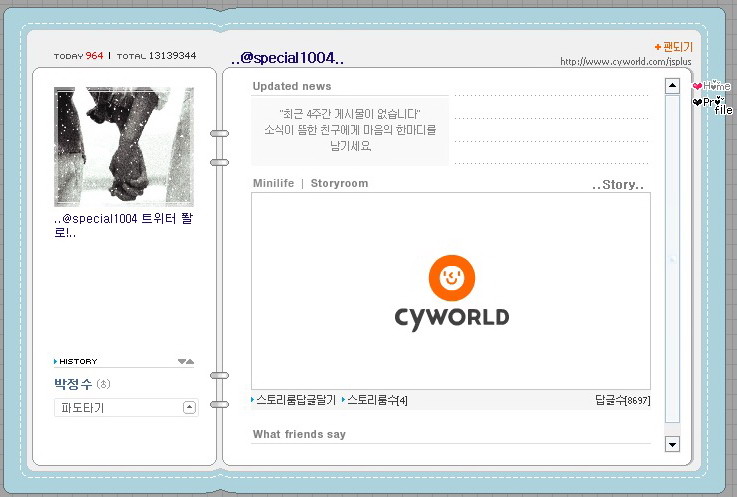Click the orange Cyworld smiley logo

tap(452, 277)
